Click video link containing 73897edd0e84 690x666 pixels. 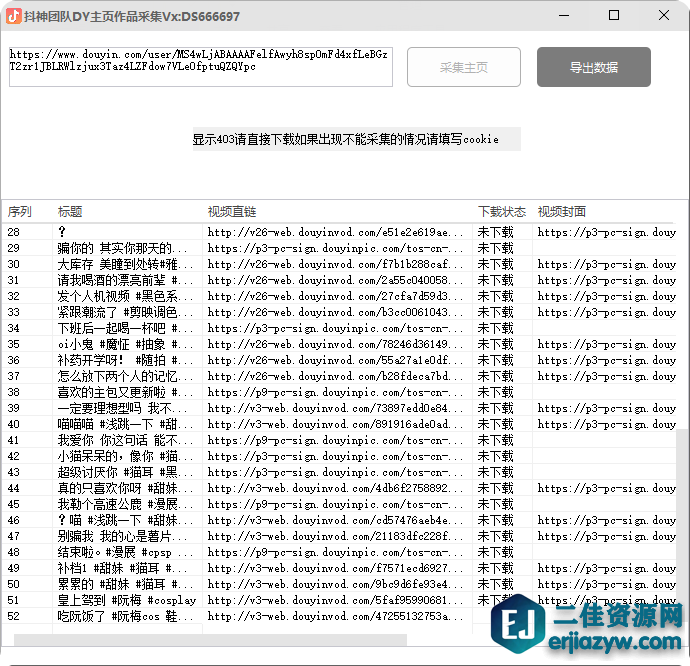point(335,408)
